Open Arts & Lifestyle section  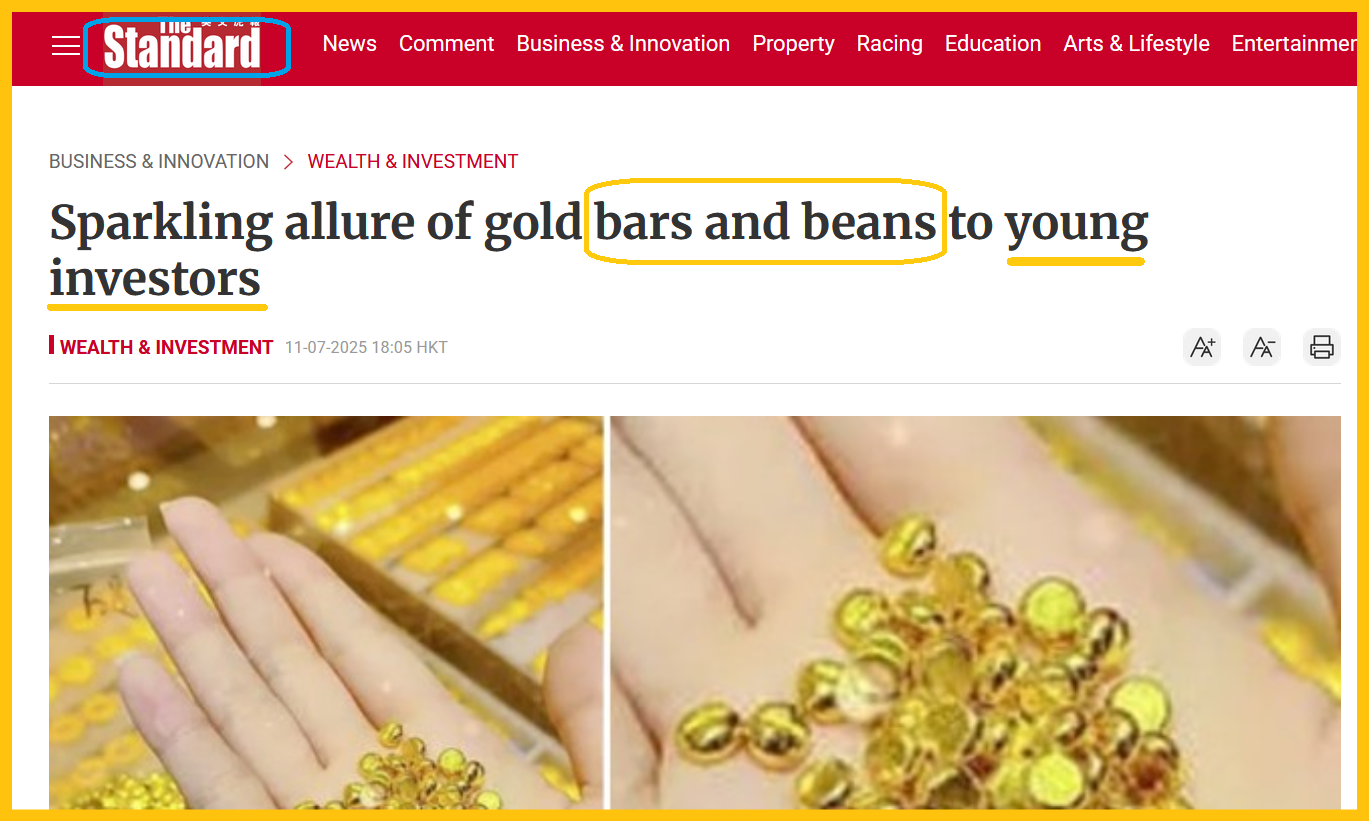pos(1136,44)
